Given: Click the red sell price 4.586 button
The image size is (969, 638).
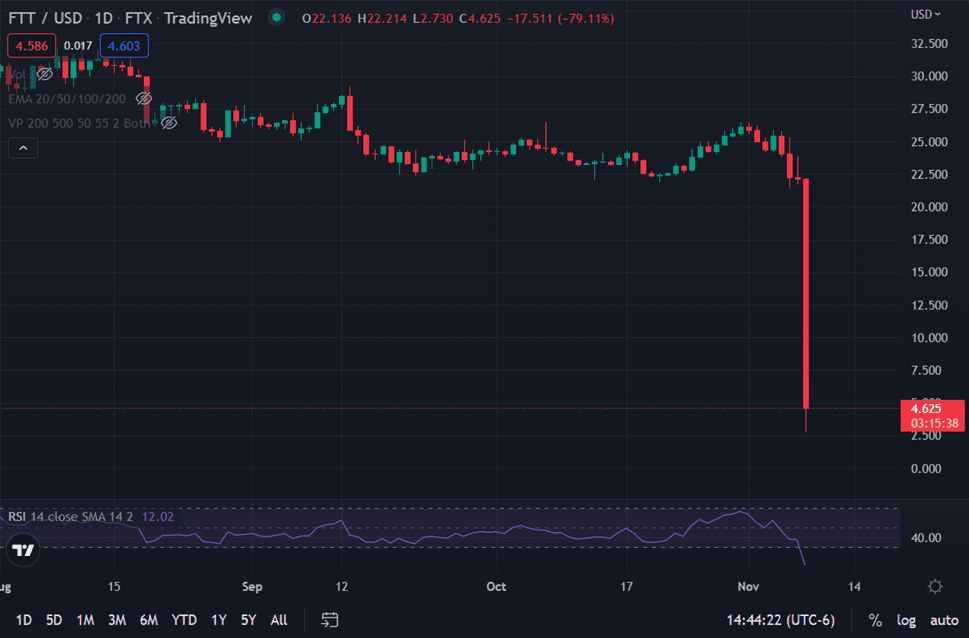Looking at the screenshot, I should [x=32, y=46].
